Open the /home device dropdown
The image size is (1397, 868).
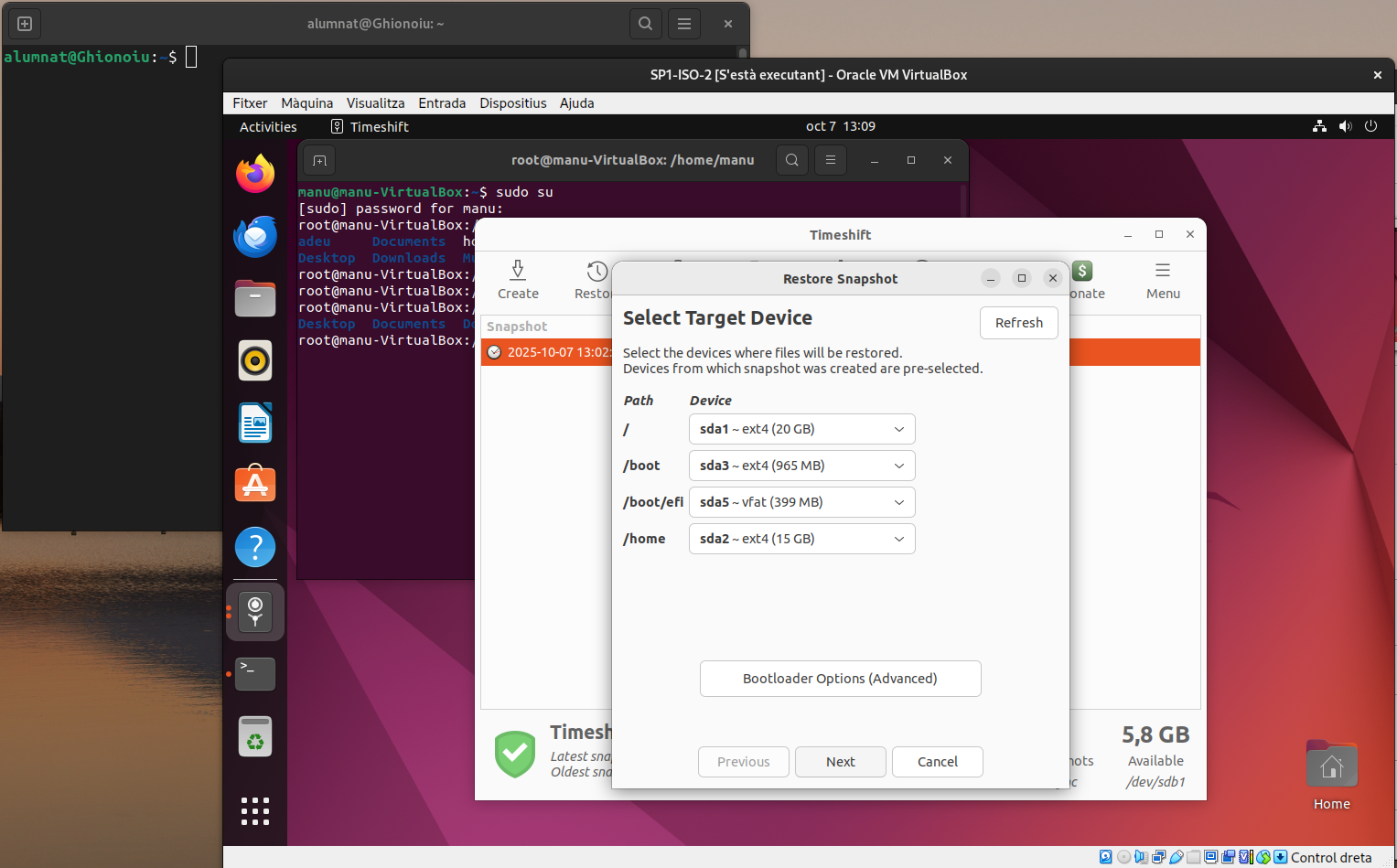(801, 539)
